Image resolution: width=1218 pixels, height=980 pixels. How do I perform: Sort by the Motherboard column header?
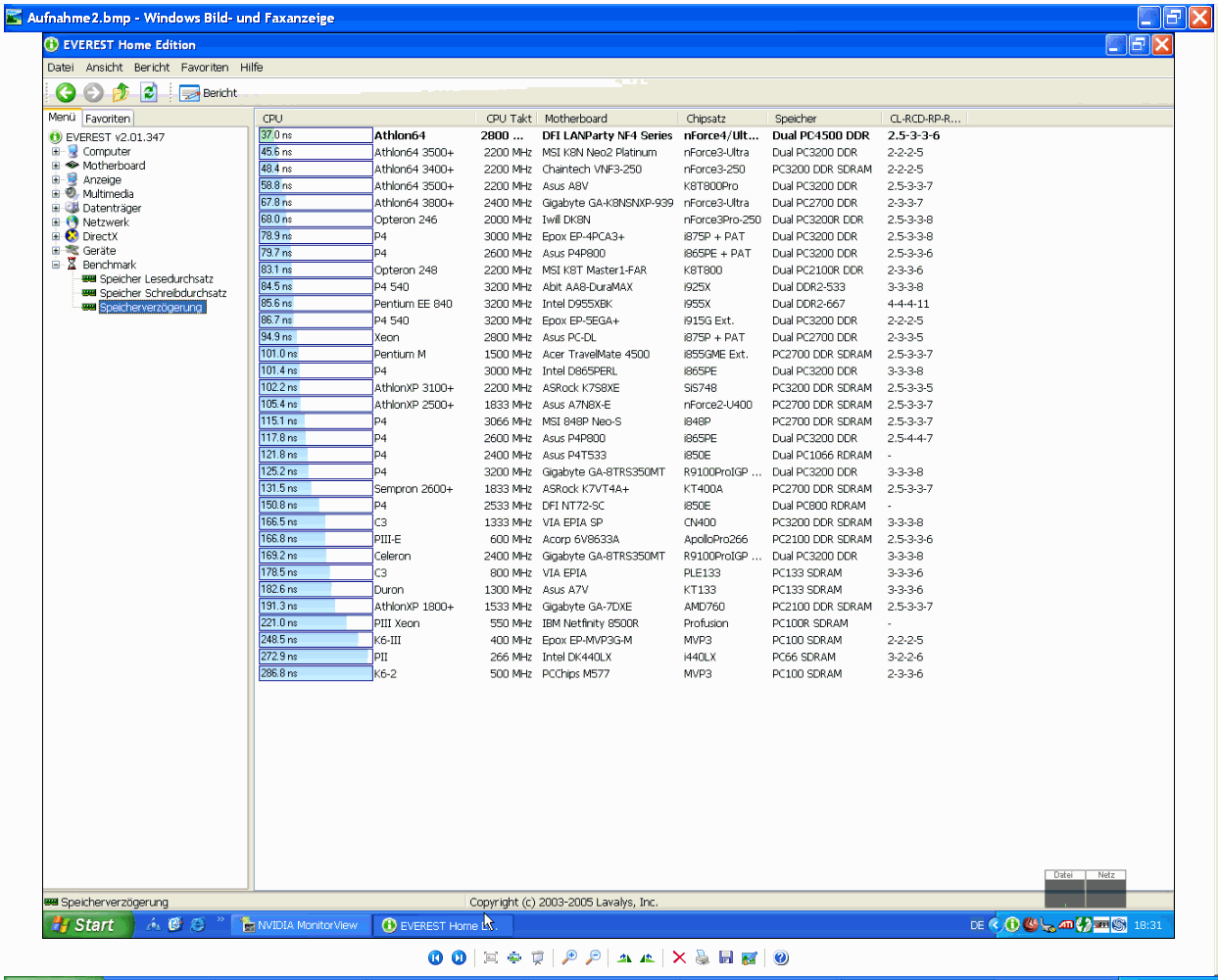coord(609,119)
